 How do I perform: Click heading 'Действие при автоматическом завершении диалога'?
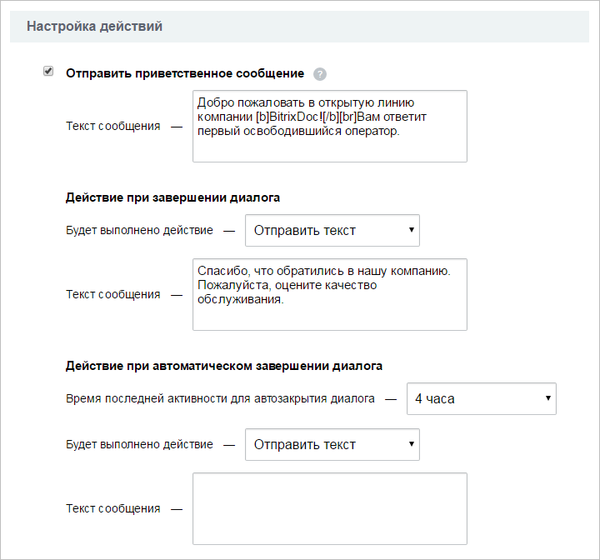click(224, 366)
